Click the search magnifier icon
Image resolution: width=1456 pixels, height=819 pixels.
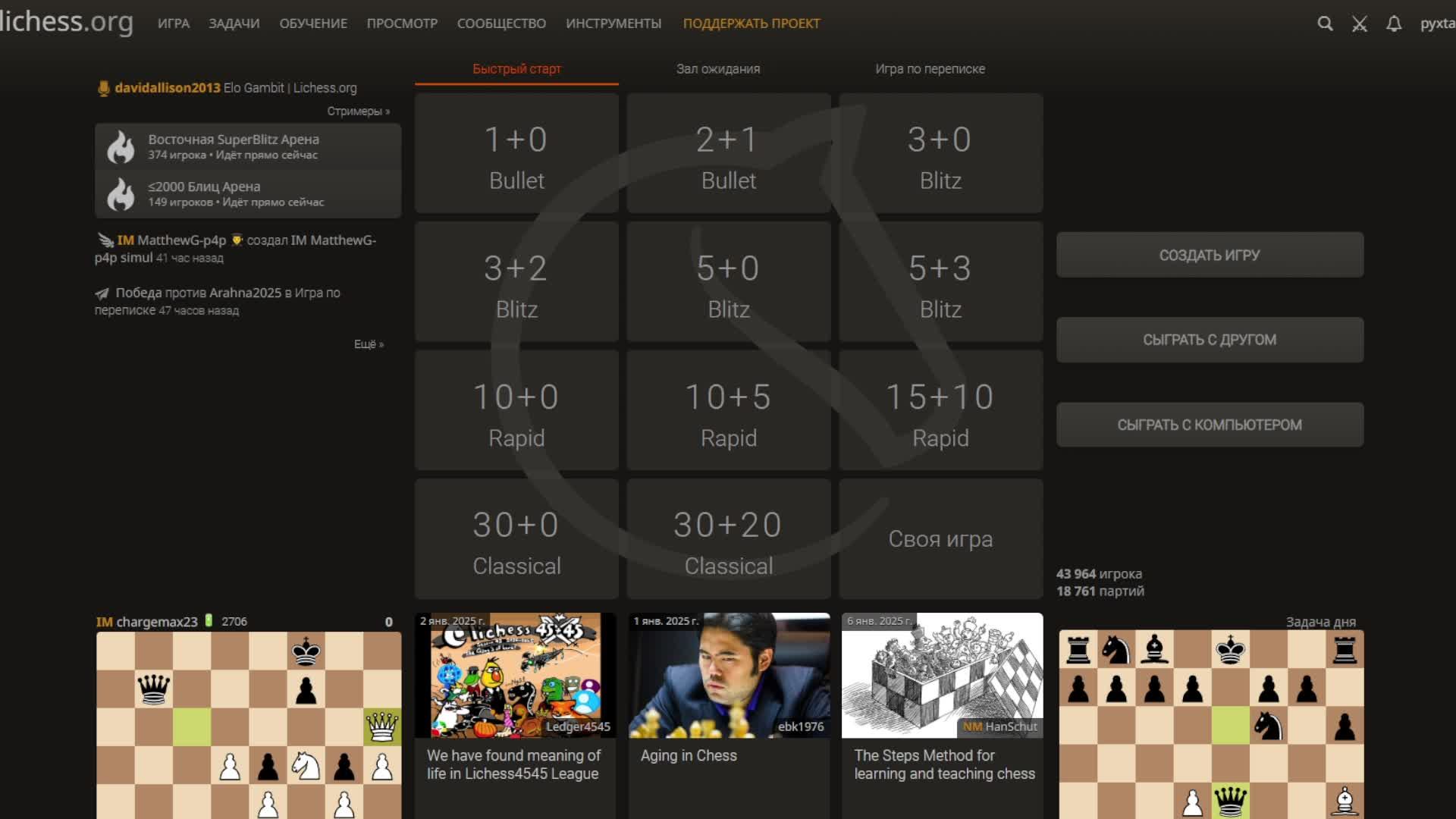pos(1325,24)
